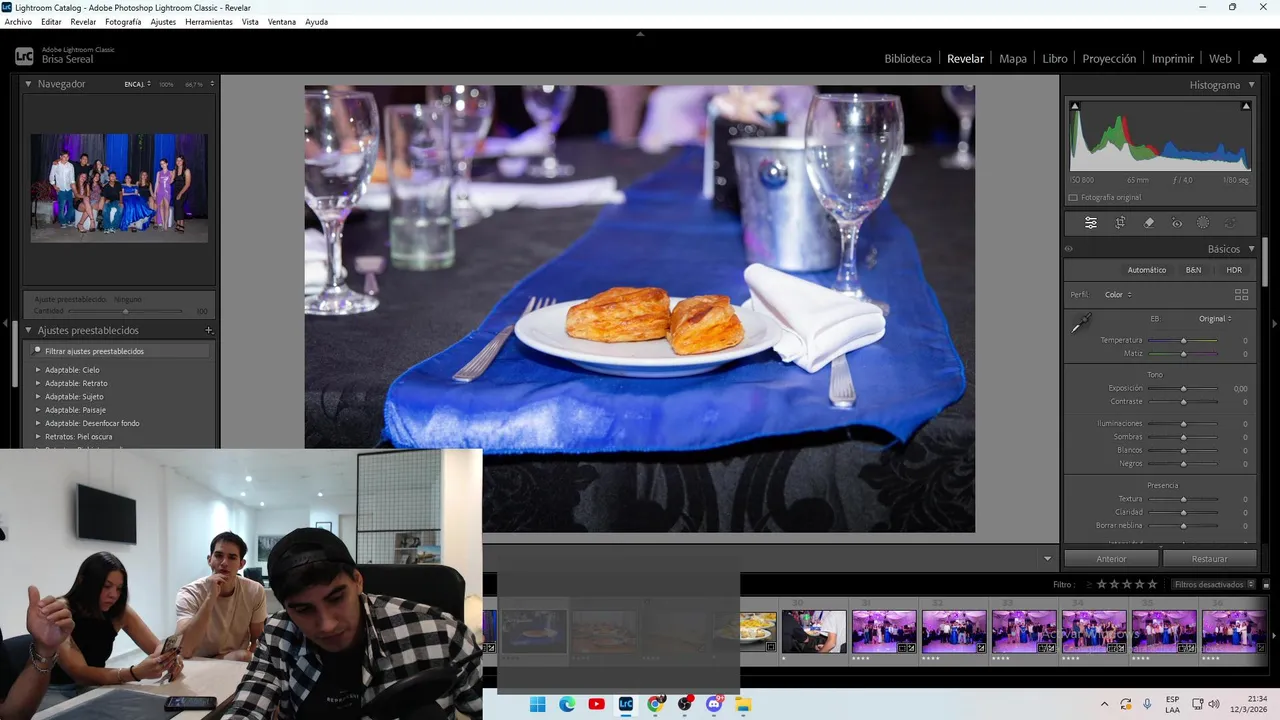The width and height of the screenshot is (1280, 720).
Task: Collapse the Navegador panel
Action: [x=28, y=84]
